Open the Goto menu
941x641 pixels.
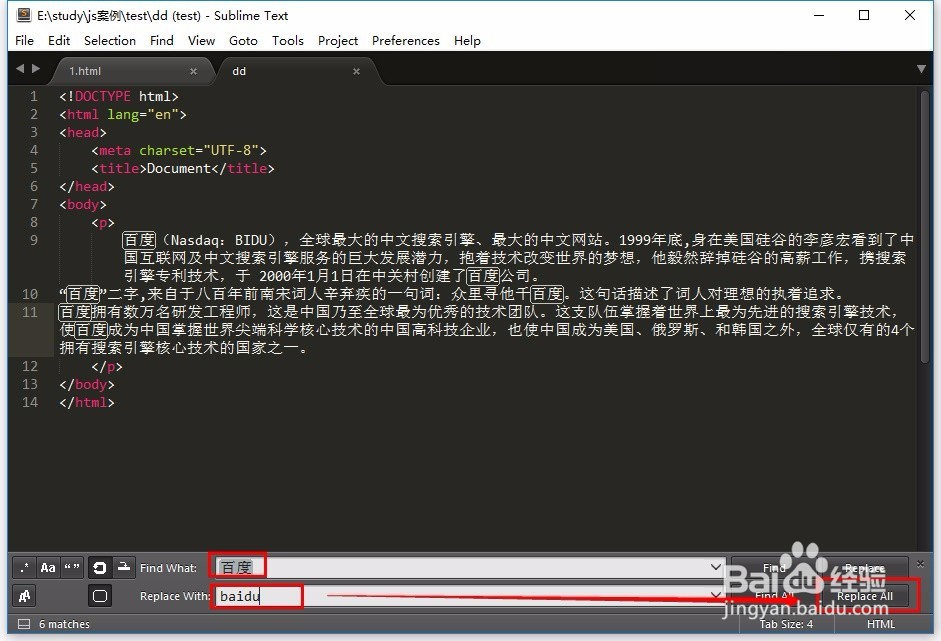tap(243, 41)
